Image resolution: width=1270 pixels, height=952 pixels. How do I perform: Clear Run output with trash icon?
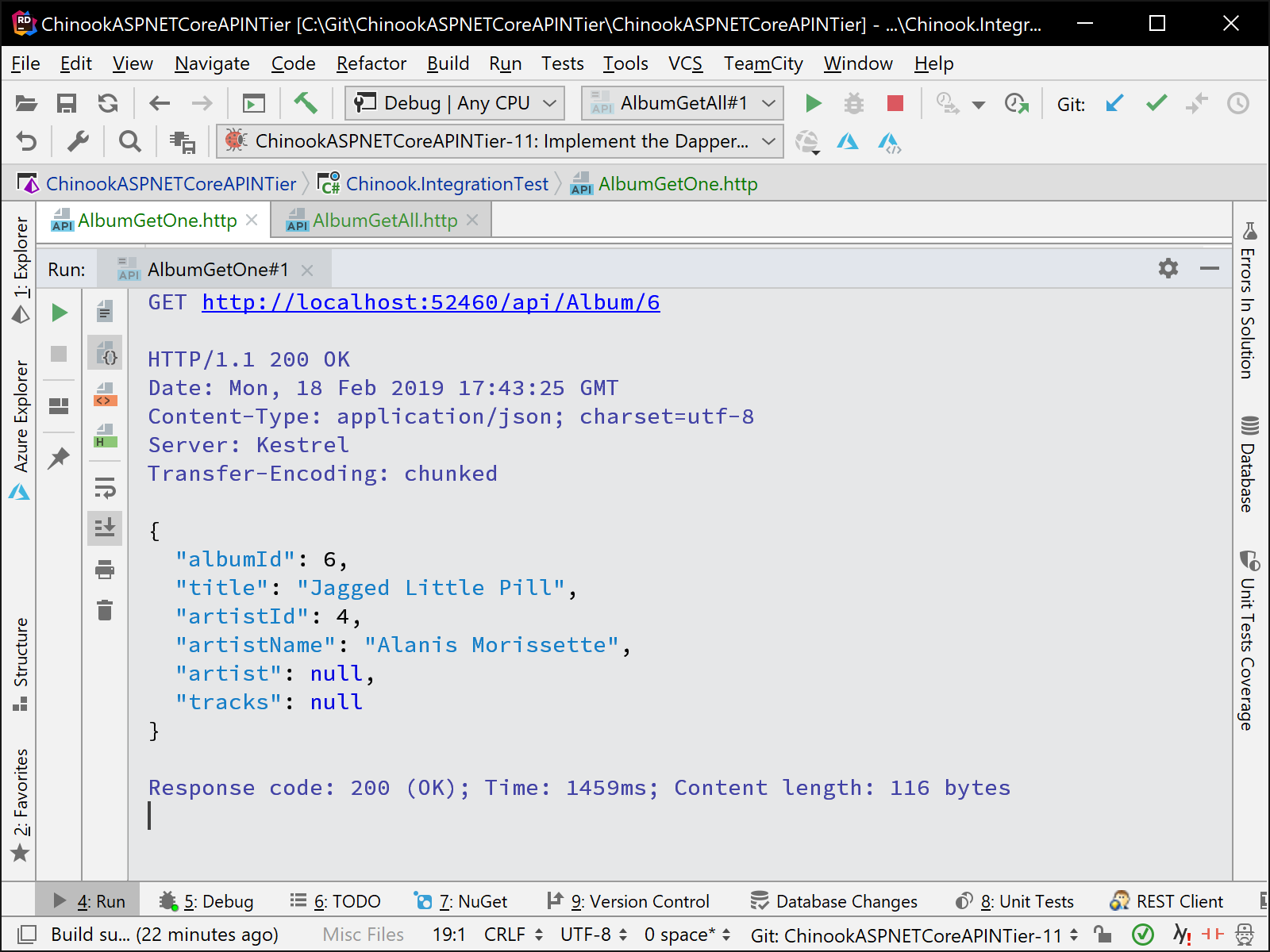(105, 610)
